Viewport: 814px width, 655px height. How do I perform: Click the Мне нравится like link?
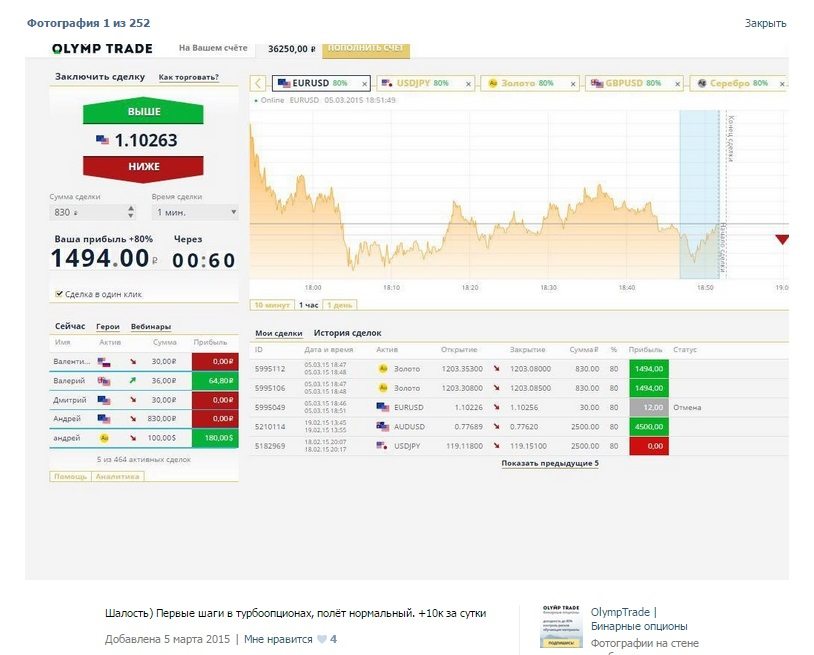[x=278, y=639]
